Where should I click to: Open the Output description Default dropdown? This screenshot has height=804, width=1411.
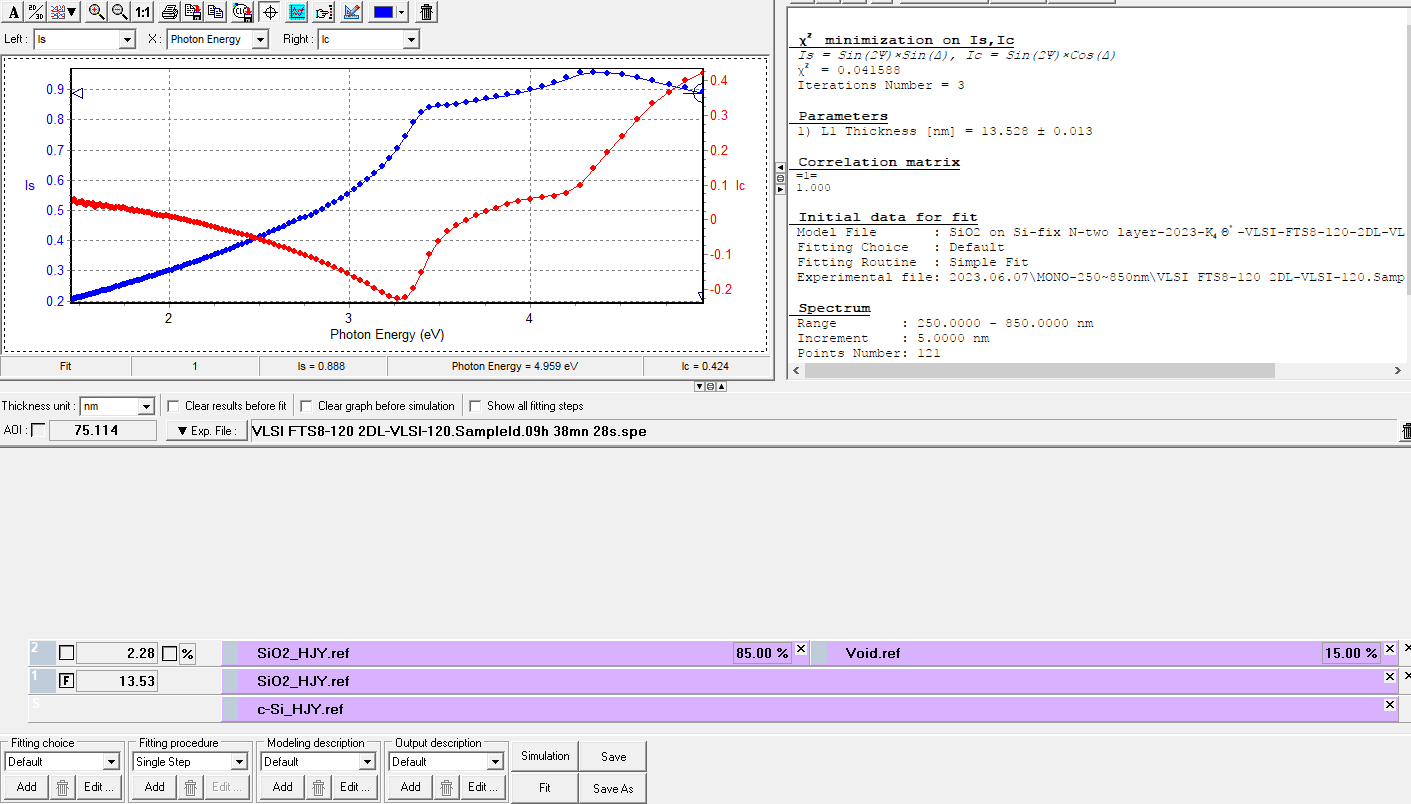496,761
